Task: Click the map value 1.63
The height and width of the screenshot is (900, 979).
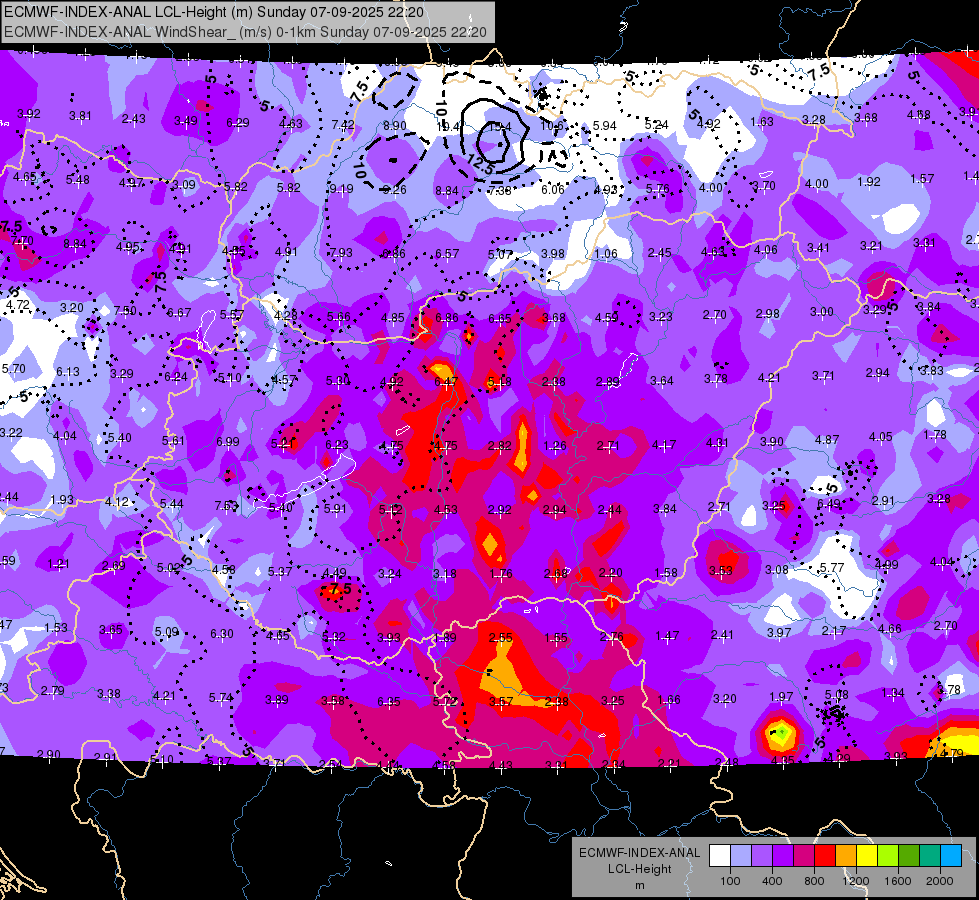Action: pos(762,122)
